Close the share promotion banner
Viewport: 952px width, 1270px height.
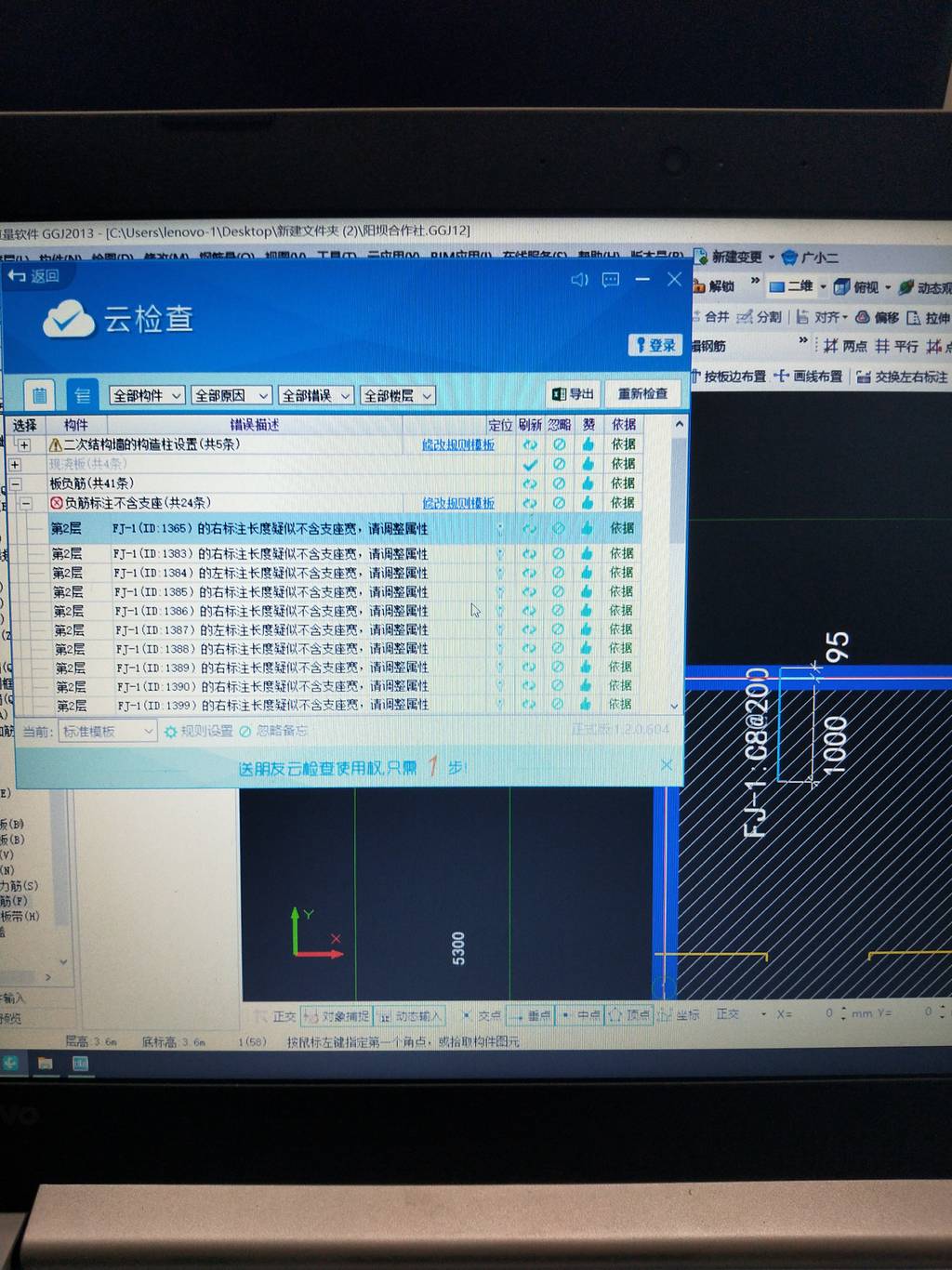[x=666, y=764]
